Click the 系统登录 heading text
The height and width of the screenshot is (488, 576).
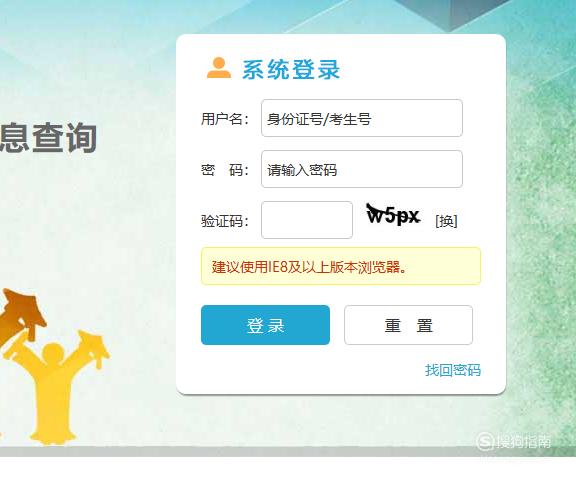click(291, 69)
